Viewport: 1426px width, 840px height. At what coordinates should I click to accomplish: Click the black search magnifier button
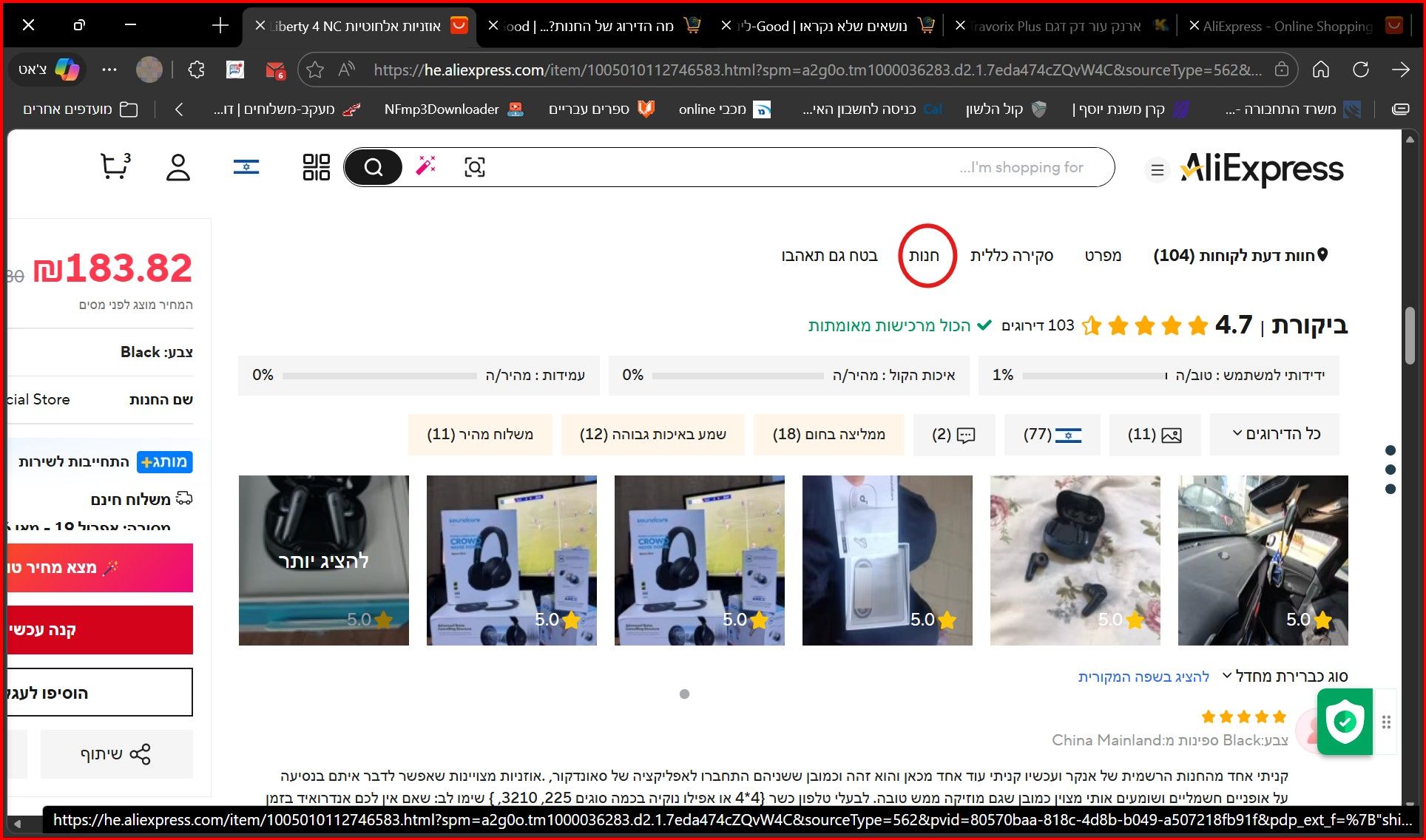(x=374, y=167)
